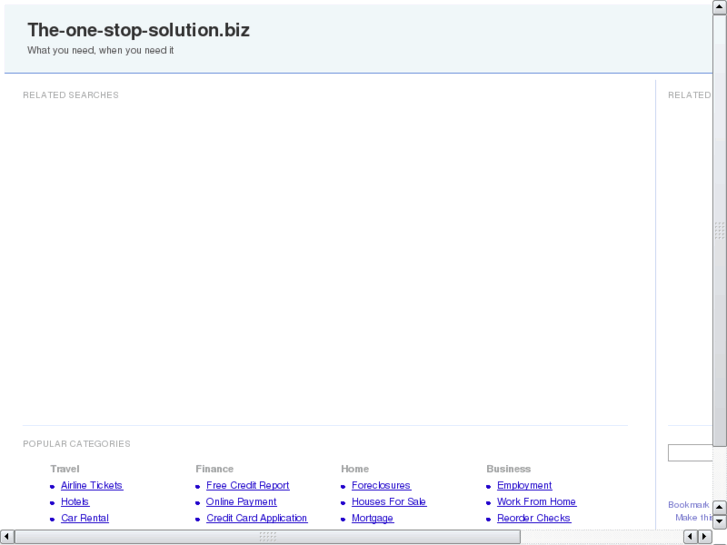Open the Houses For Sale link
Image resolution: width=727 pixels, height=545 pixels.
(389, 501)
